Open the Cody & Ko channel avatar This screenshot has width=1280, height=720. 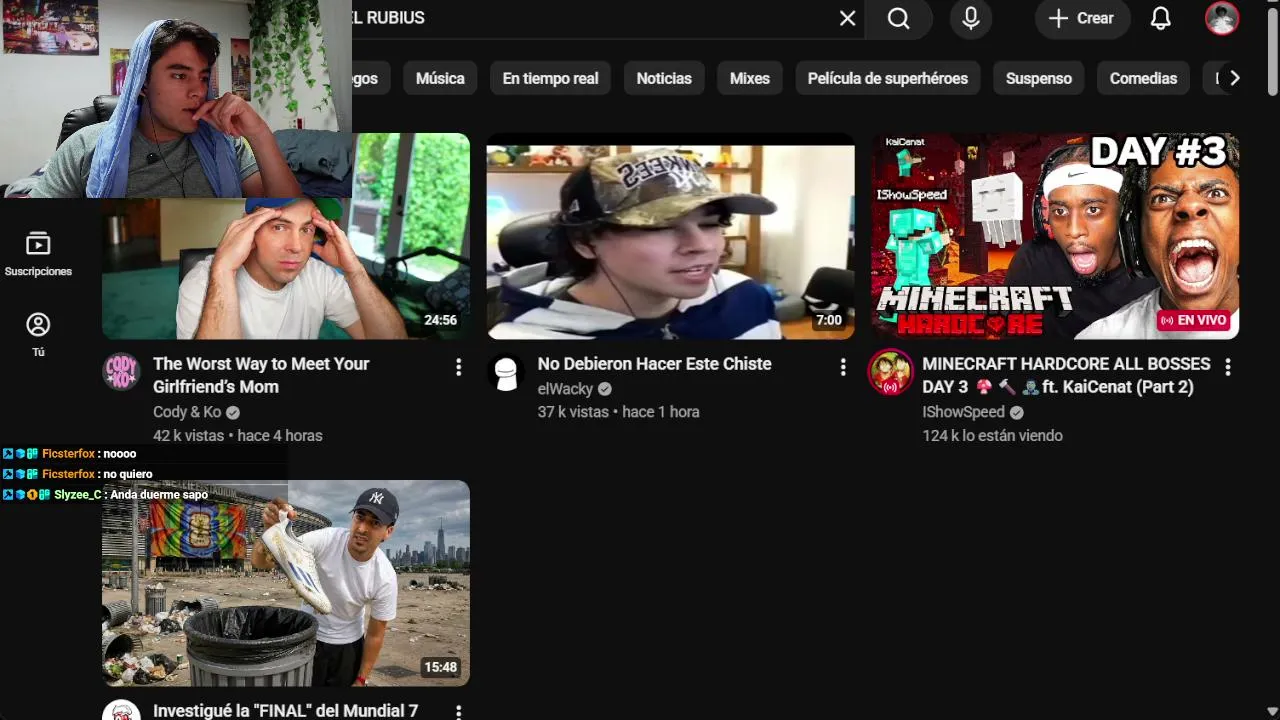pyautogui.click(x=121, y=372)
